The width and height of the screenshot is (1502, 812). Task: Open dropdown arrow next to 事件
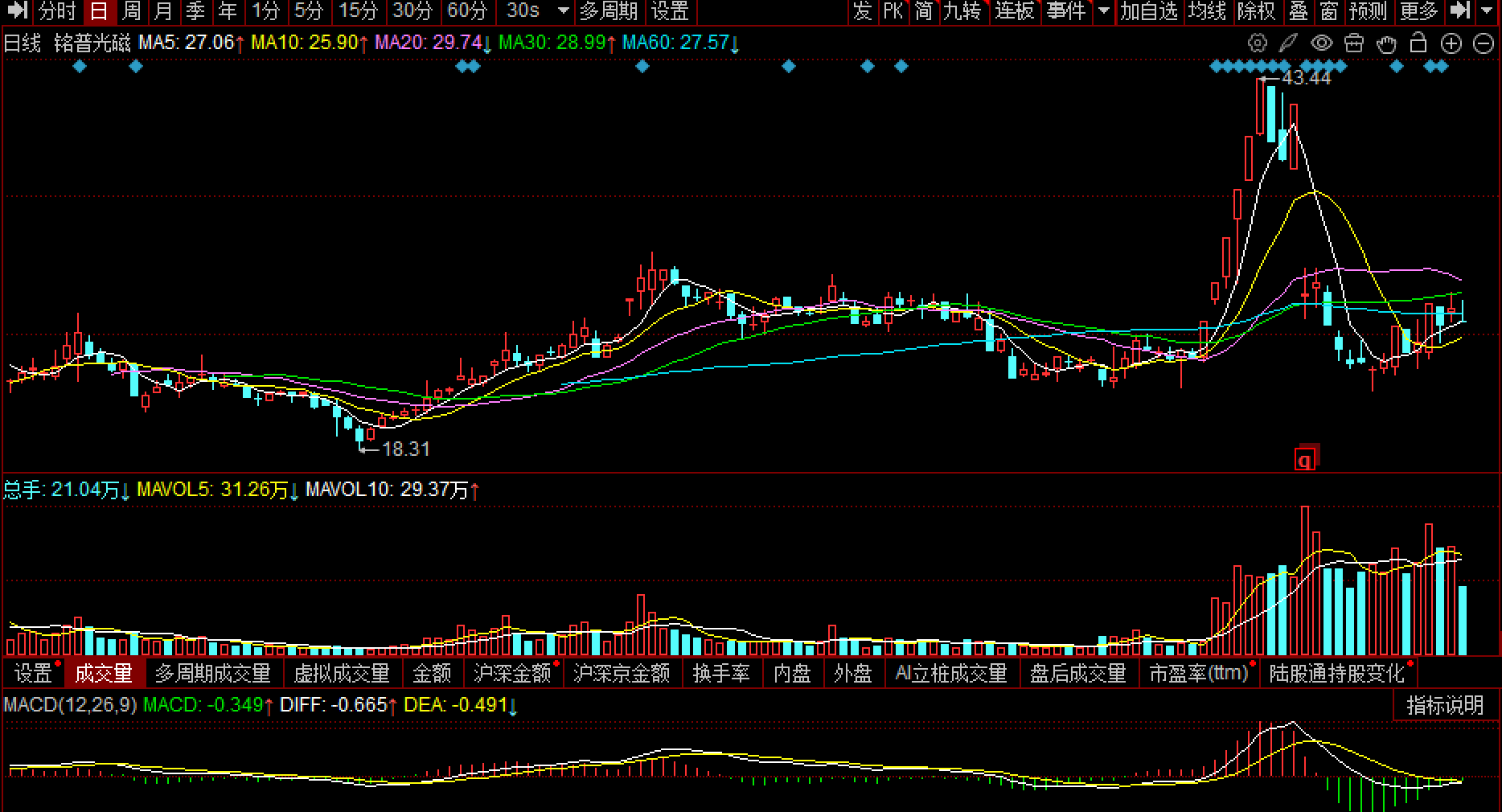[1104, 11]
